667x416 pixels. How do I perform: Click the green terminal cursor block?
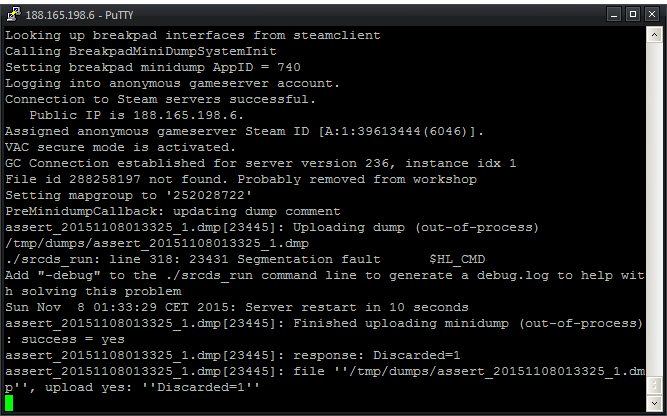click(9, 403)
